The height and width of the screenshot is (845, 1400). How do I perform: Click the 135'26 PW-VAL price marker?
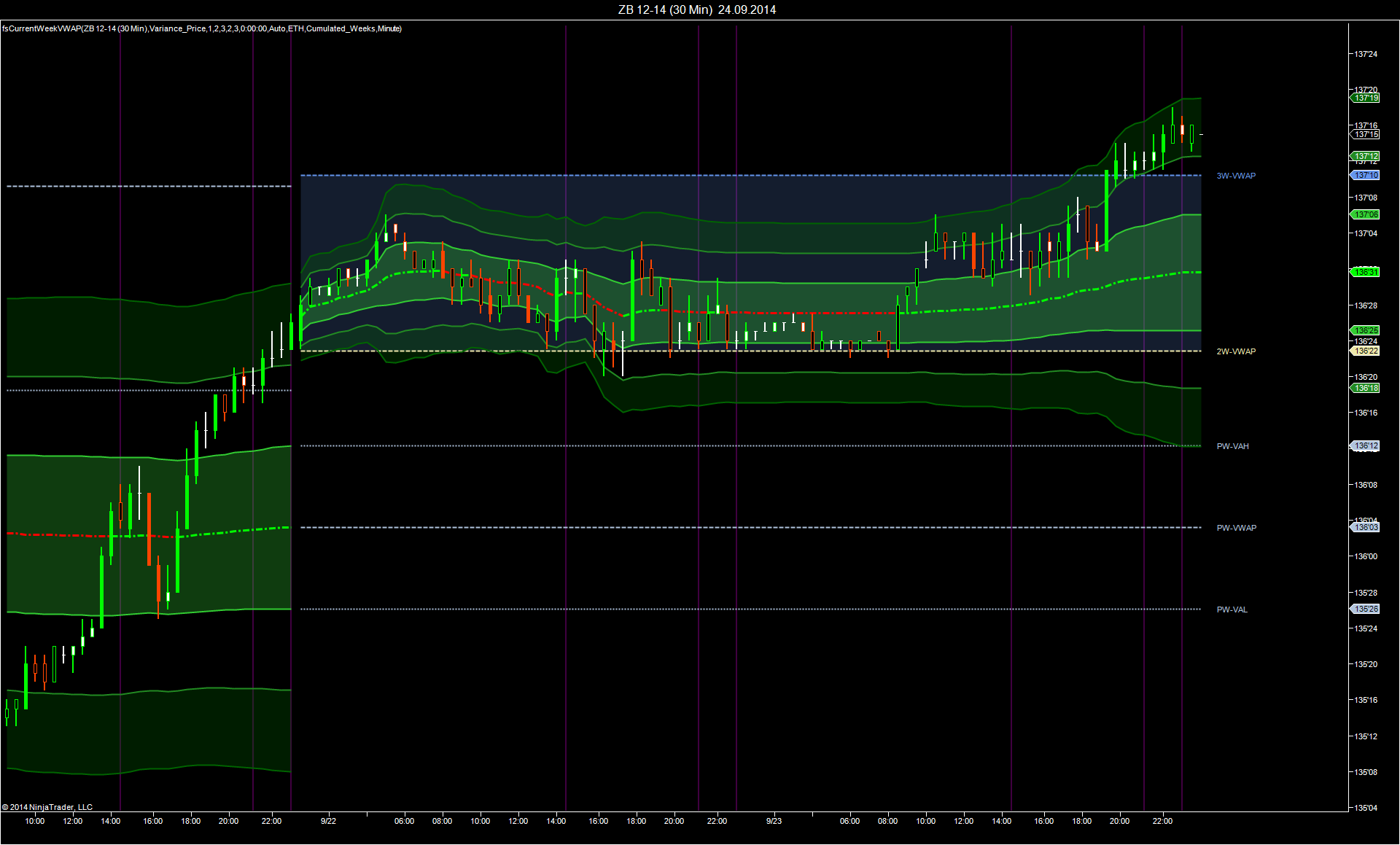point(1366,610)
